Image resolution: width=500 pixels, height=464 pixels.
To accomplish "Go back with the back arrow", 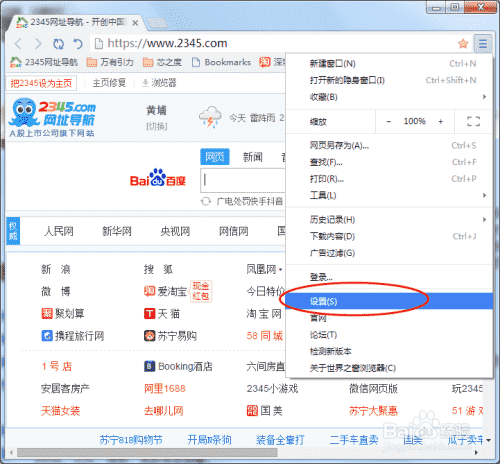I will [18, 44].
